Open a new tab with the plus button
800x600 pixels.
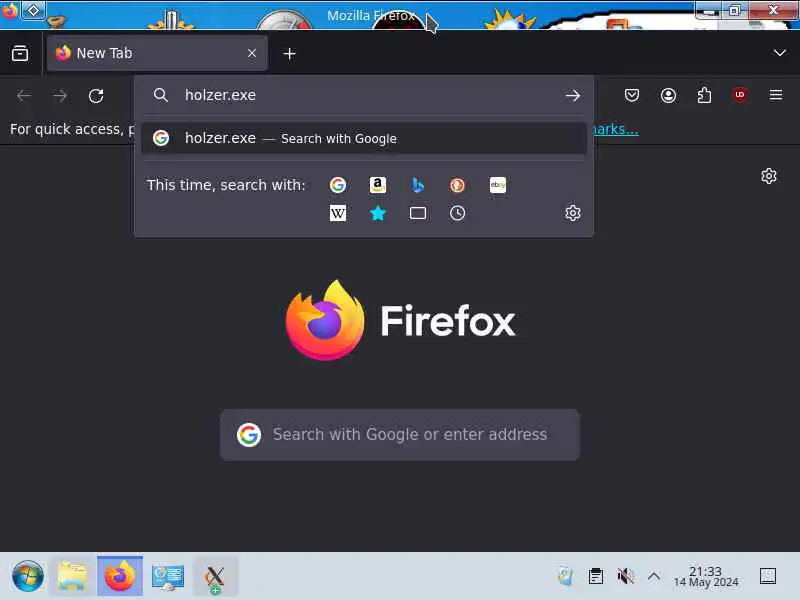289,54
